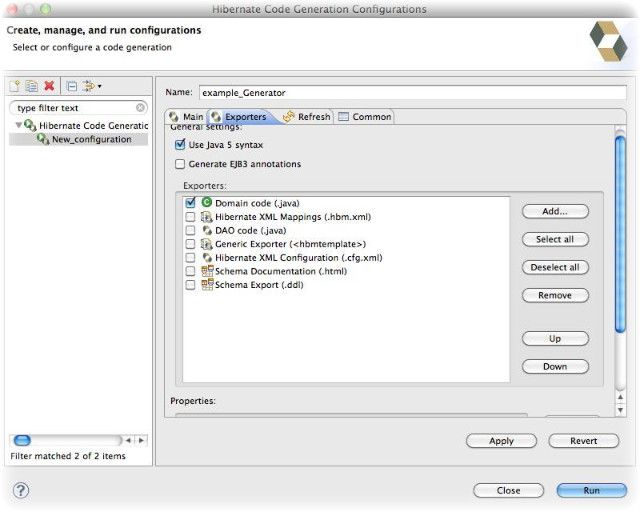Click the duplicate configuration icon
The width and height of the screenshot is (640, 512).
32,86
